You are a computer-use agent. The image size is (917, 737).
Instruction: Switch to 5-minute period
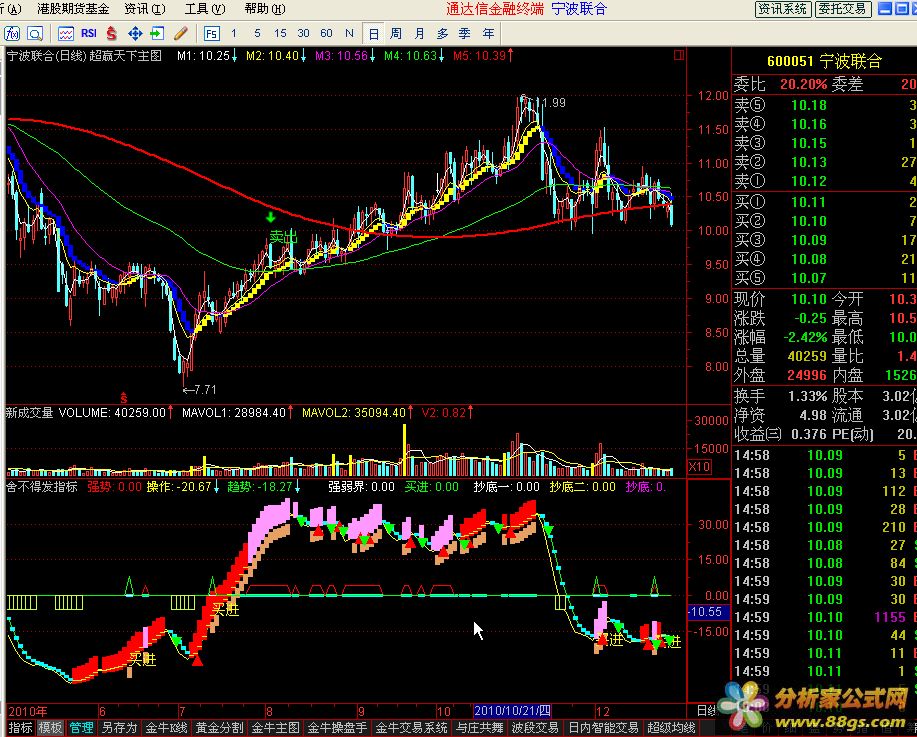(x=257, y=33)
